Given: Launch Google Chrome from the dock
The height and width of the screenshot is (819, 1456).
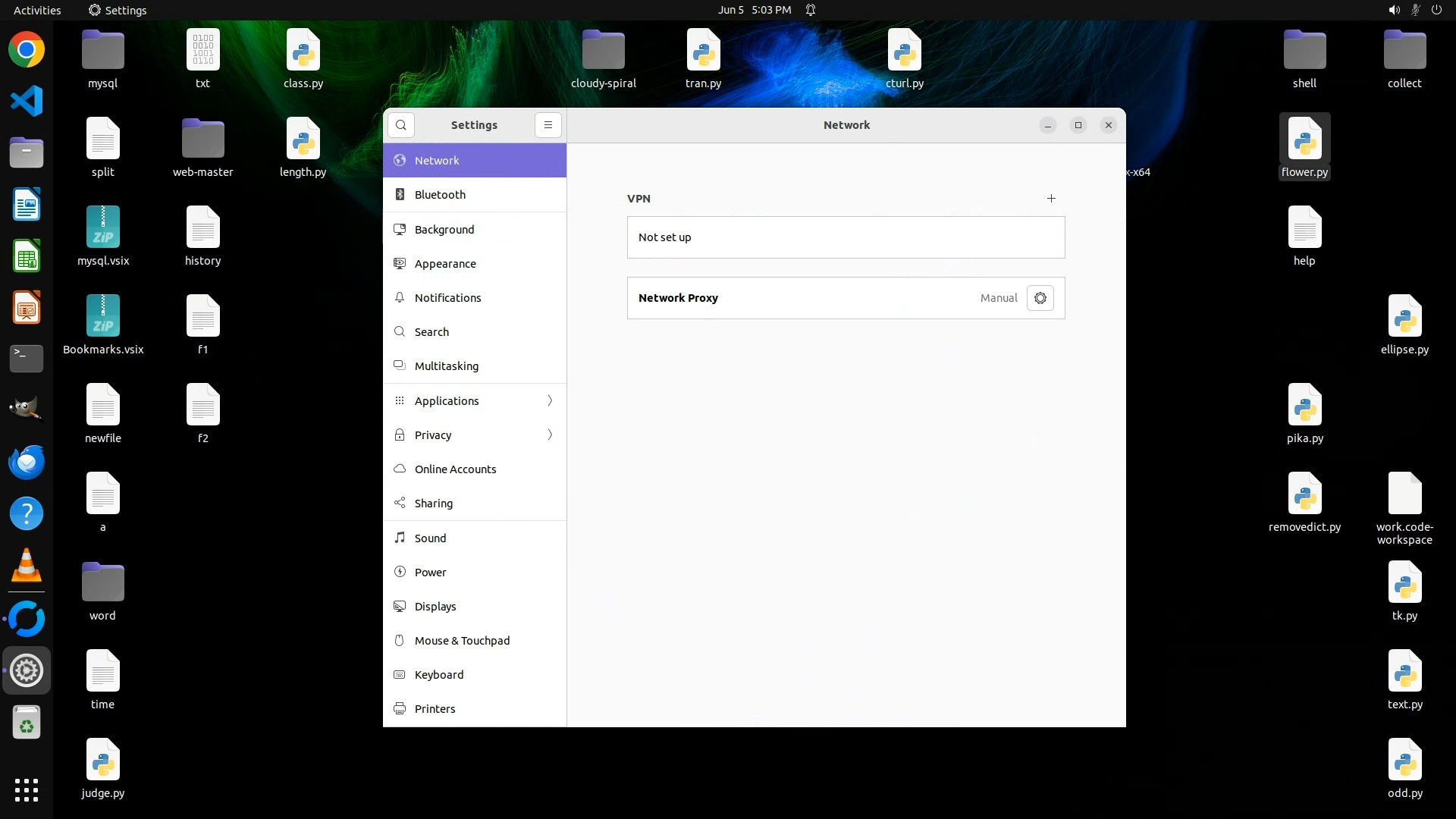Looking at the screenshot, I should pos(27,50).
